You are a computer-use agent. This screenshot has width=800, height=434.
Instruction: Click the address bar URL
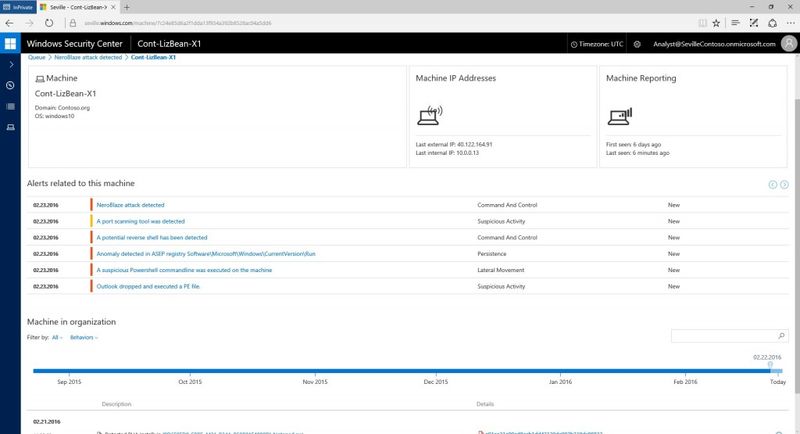pos(178,23)
